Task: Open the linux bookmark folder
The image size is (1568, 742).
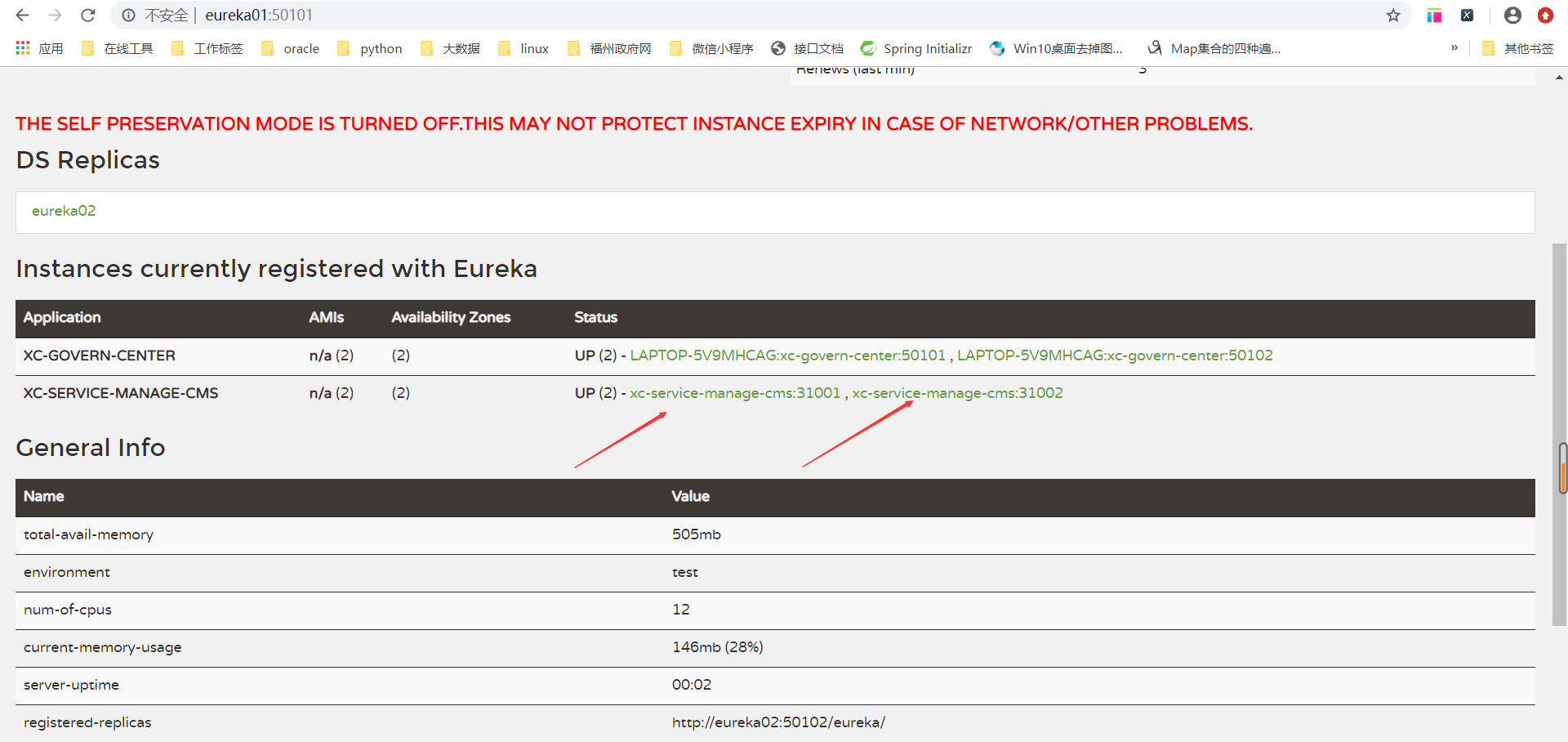Action: (523, 48)
